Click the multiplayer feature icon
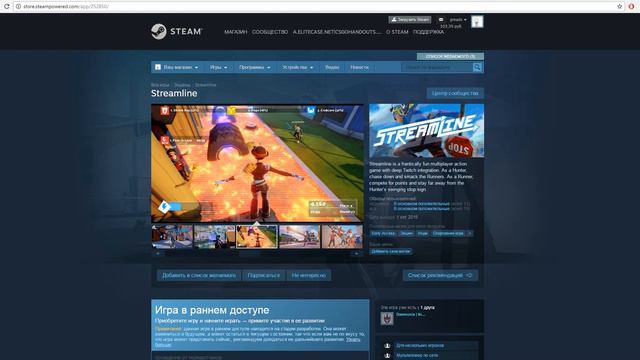 387,345
